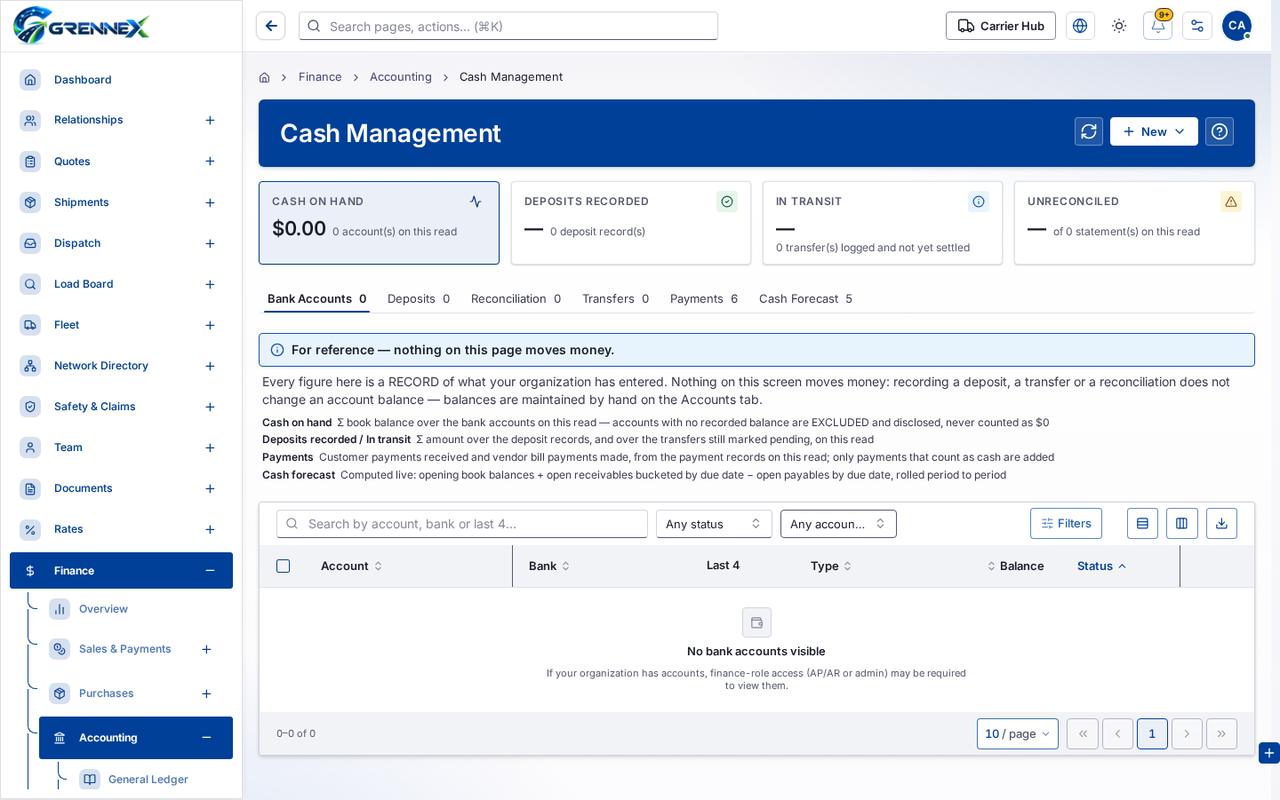Sort the table by Balance column
The width and height of the screenshot is (1280, 800).
pos(1015,566)
